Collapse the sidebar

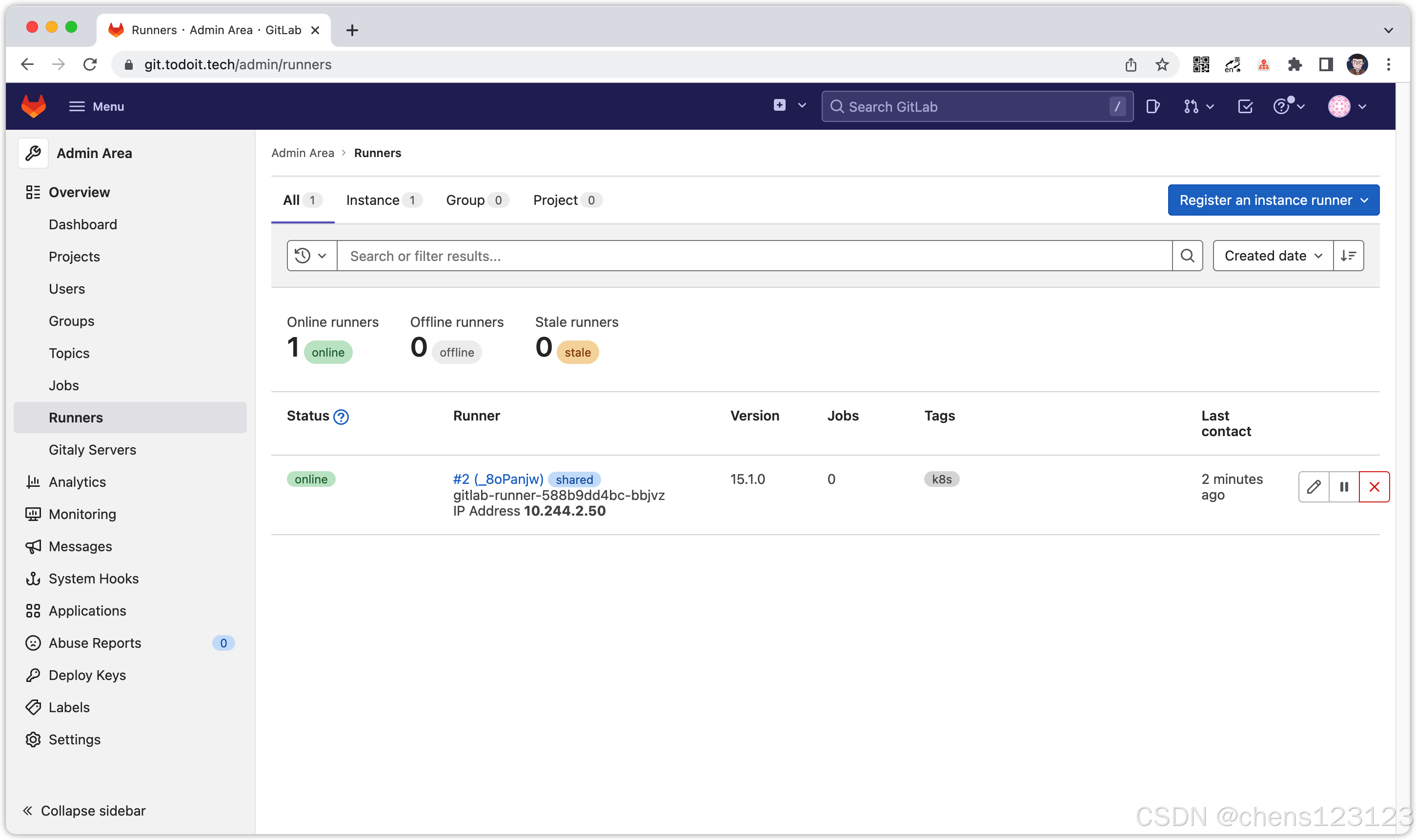click(x=84, y=811)
